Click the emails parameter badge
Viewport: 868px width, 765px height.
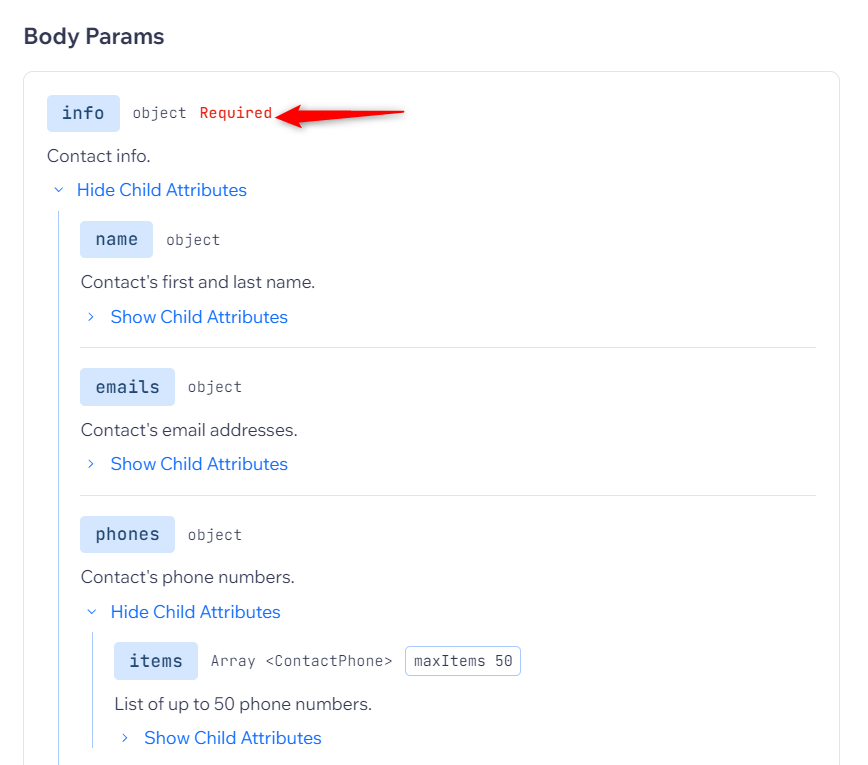point(127,387)
